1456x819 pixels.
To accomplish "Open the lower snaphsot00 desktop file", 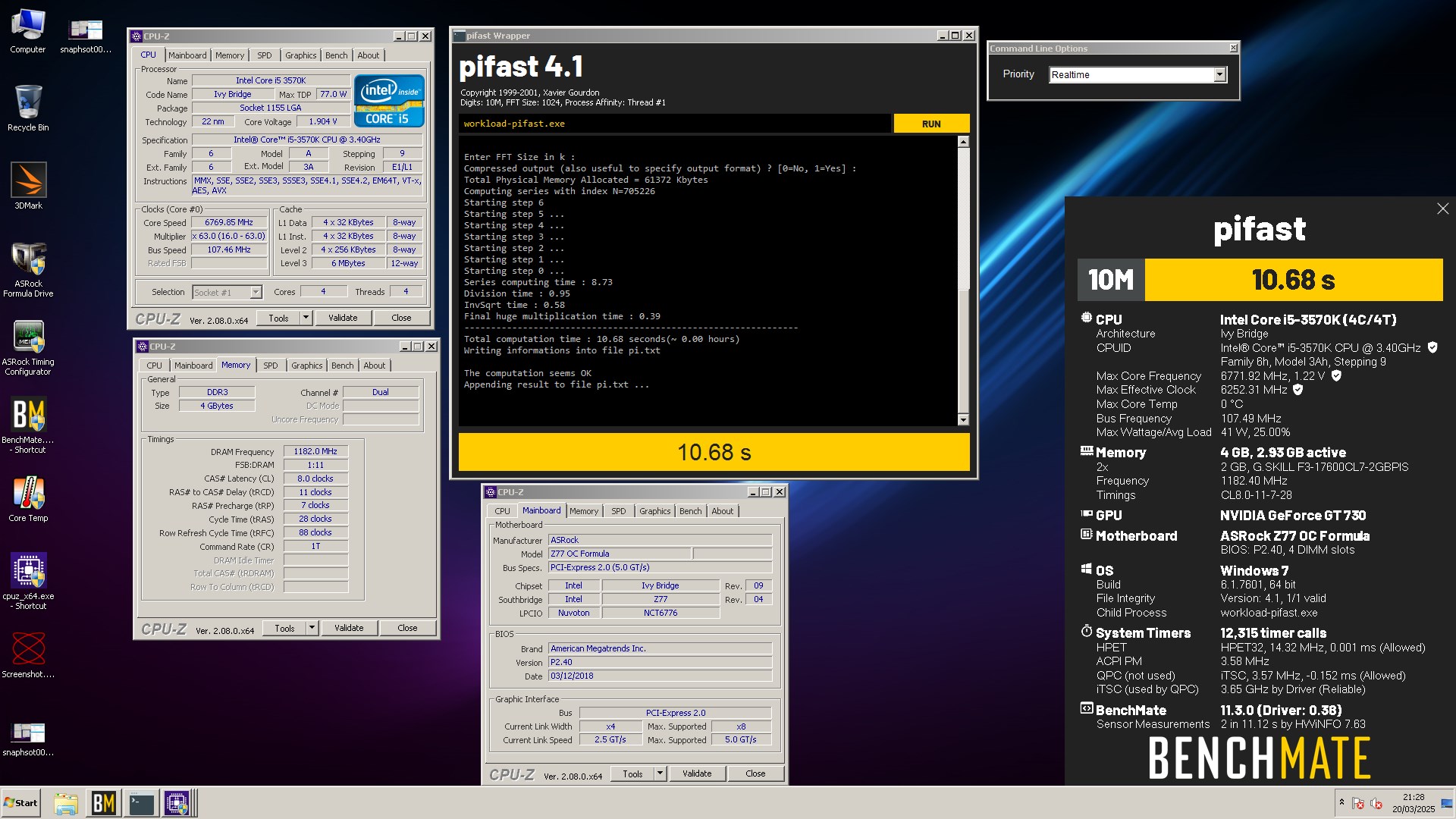I will [x=28, y=739].
